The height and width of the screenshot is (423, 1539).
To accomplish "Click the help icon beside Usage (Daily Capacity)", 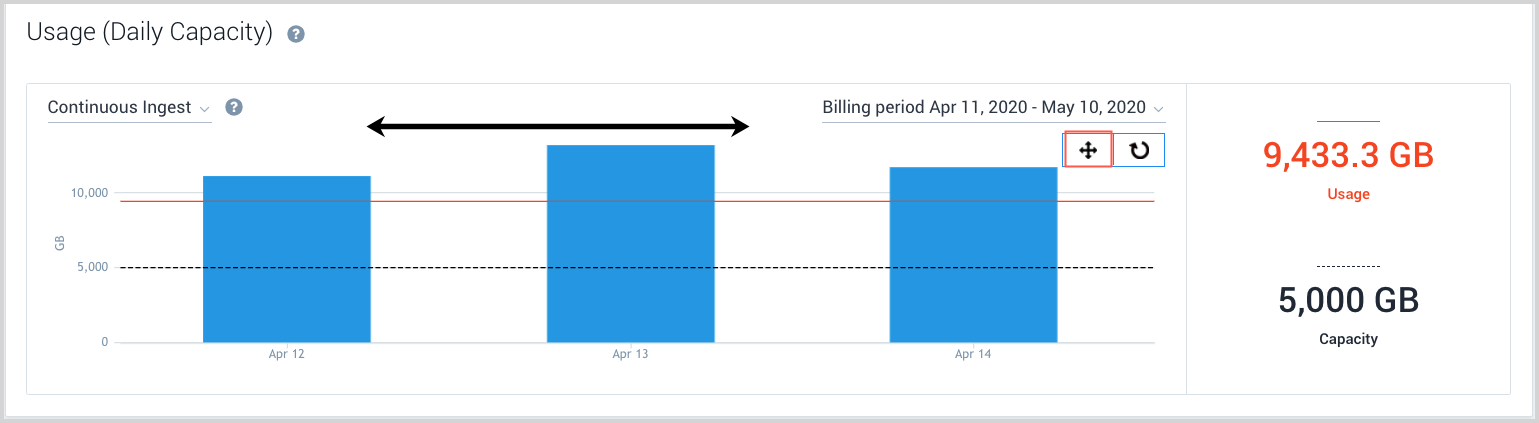I will [296, 34].
